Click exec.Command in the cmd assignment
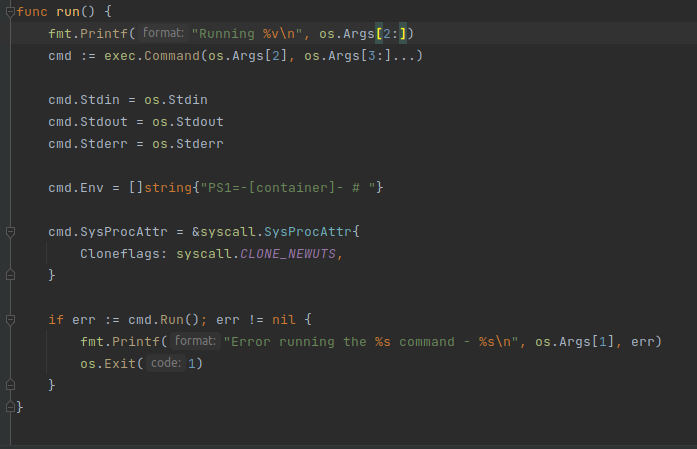This screenshot has width=697, height=449. click(152, 56)
